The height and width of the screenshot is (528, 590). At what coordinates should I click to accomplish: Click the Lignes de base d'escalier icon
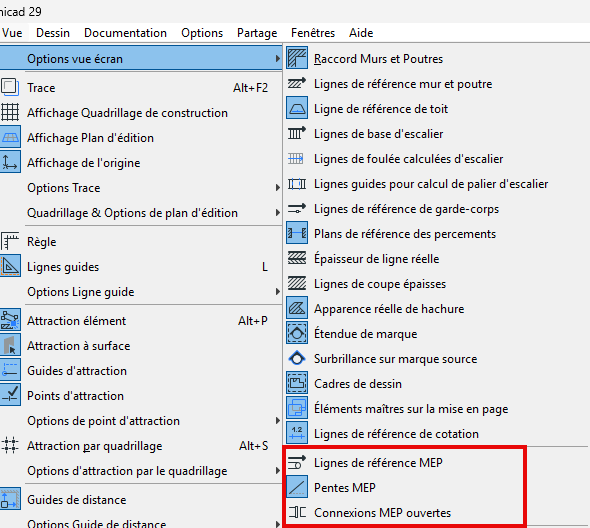coord(297,134)
